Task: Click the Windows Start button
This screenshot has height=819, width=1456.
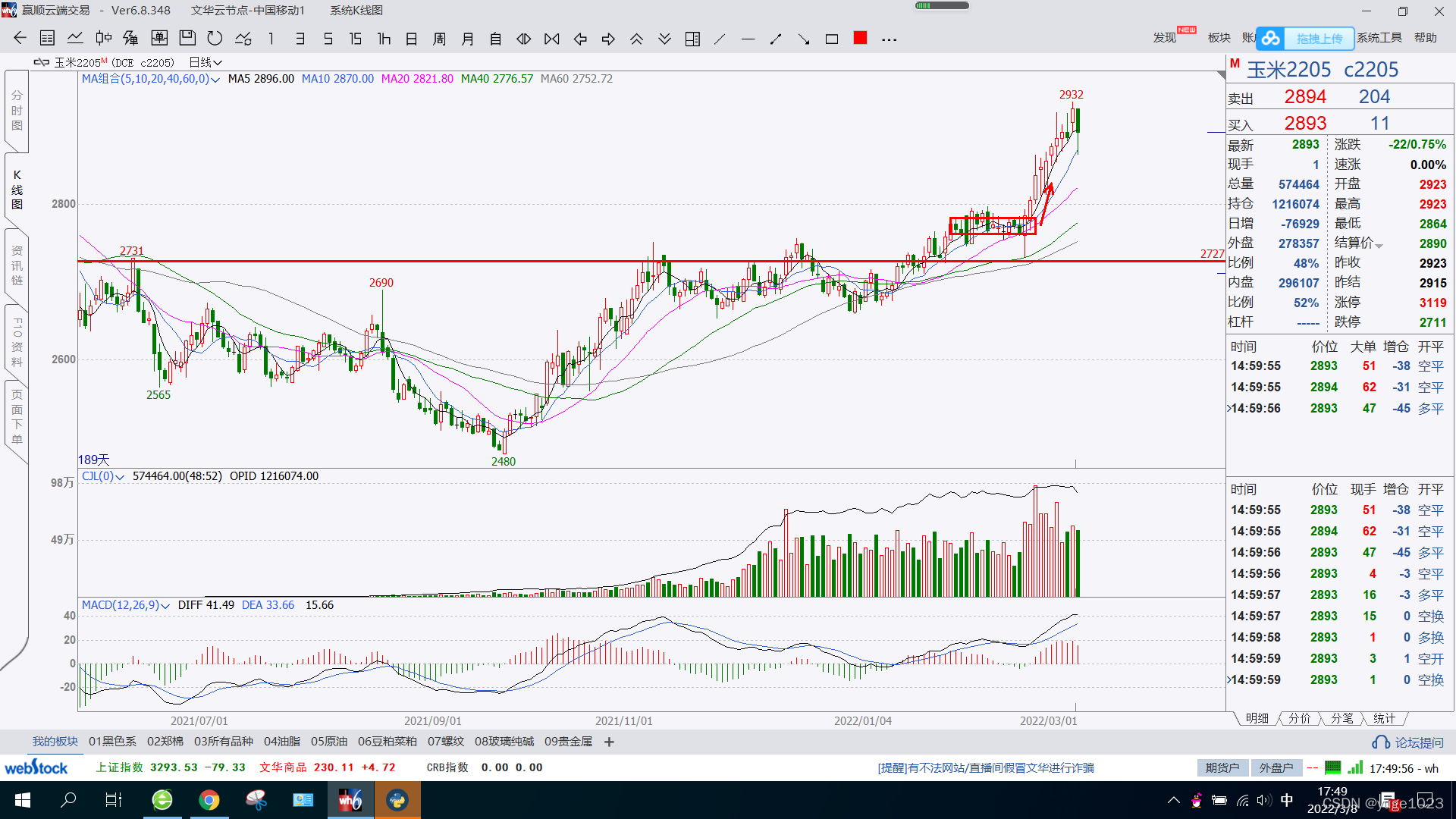Action: tap(23, 800)
